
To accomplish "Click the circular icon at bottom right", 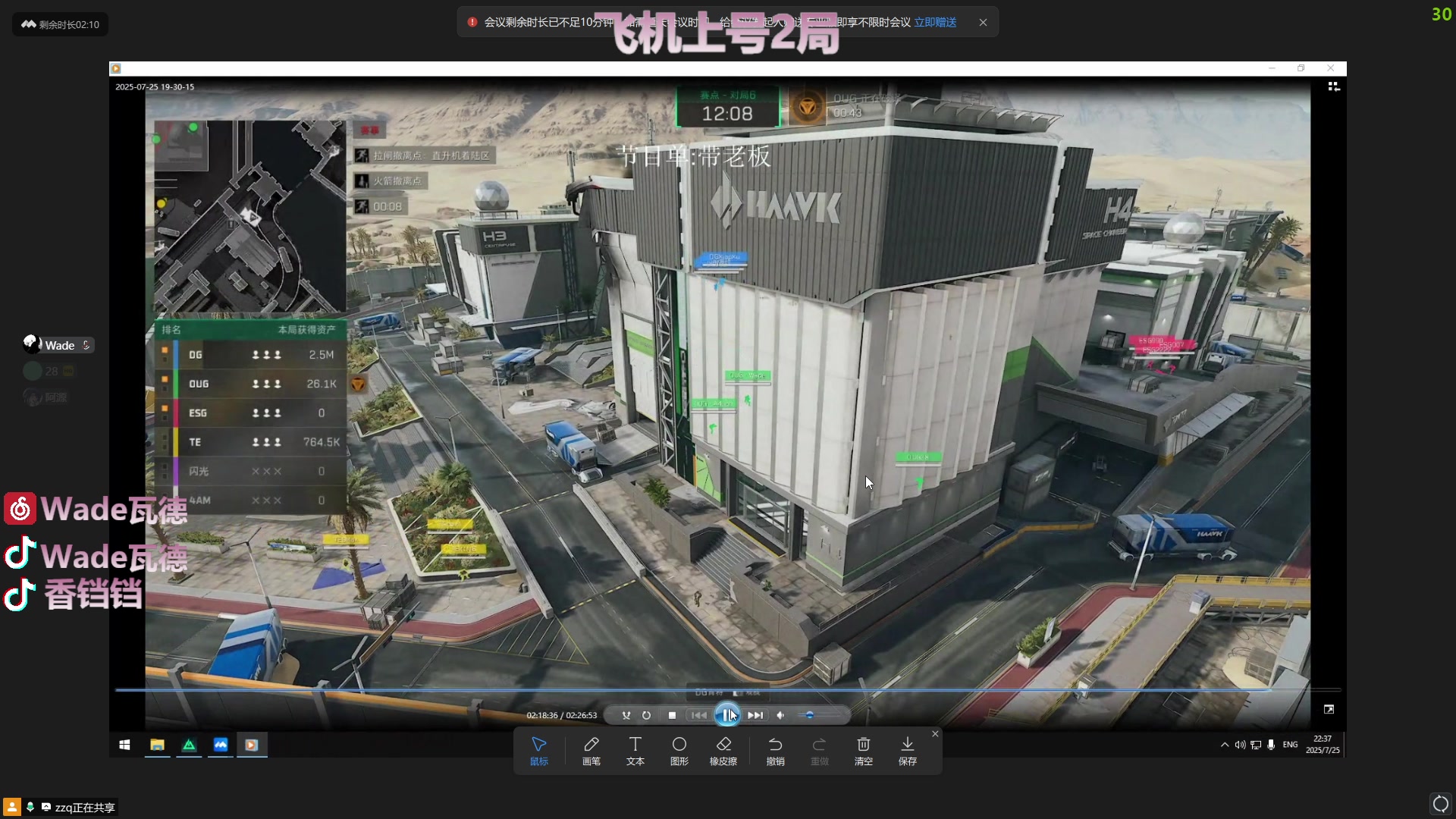I will pos(1440,804).
